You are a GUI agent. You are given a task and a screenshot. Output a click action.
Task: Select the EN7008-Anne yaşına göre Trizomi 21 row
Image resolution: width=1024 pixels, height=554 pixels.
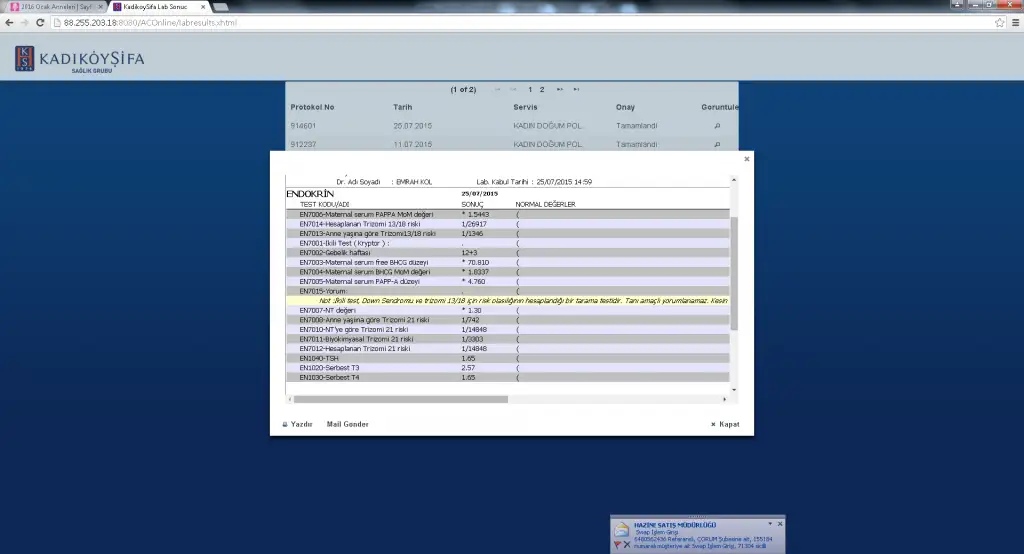tap(507, 320)
